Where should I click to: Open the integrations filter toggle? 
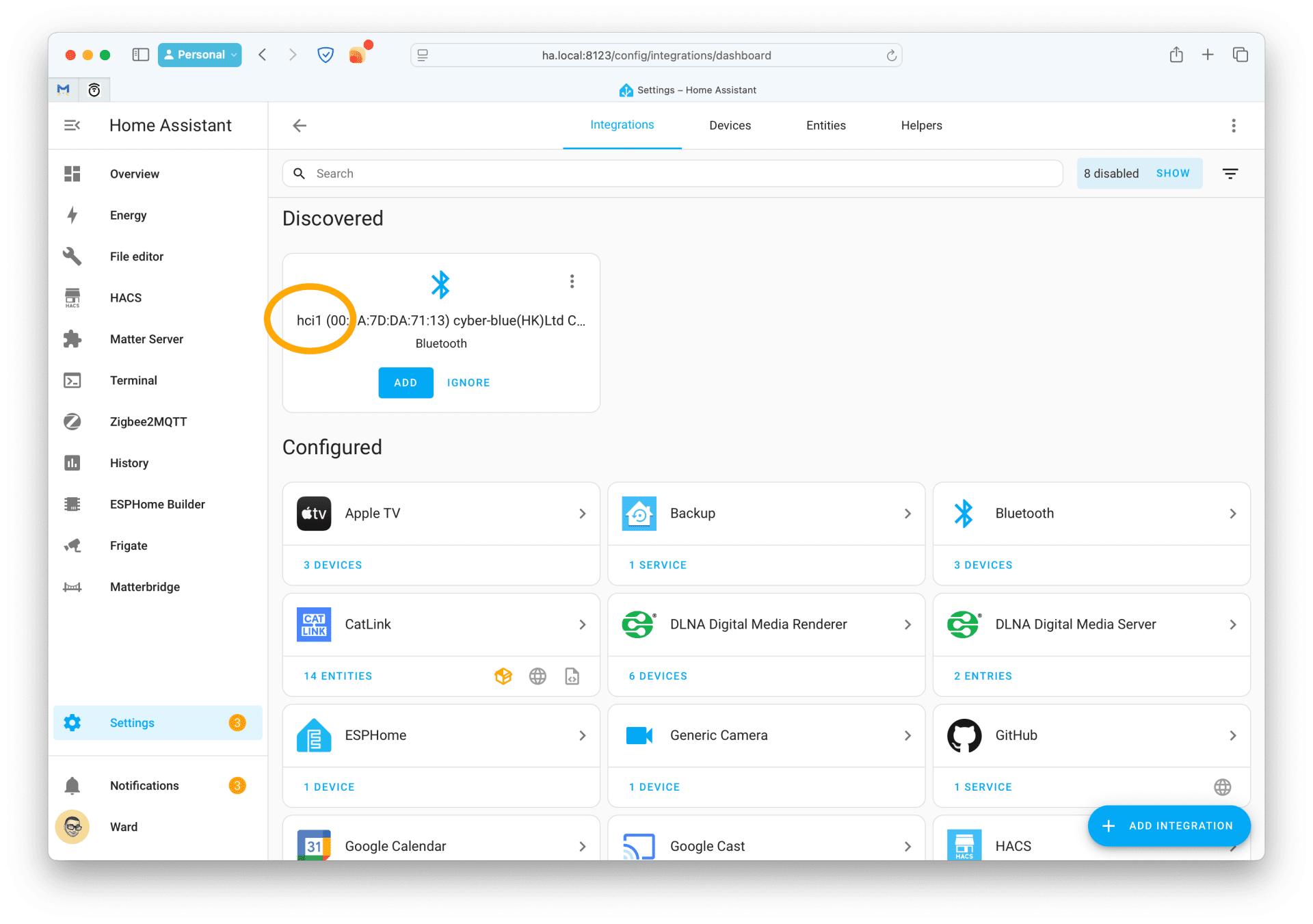(x=1230, y=173)
